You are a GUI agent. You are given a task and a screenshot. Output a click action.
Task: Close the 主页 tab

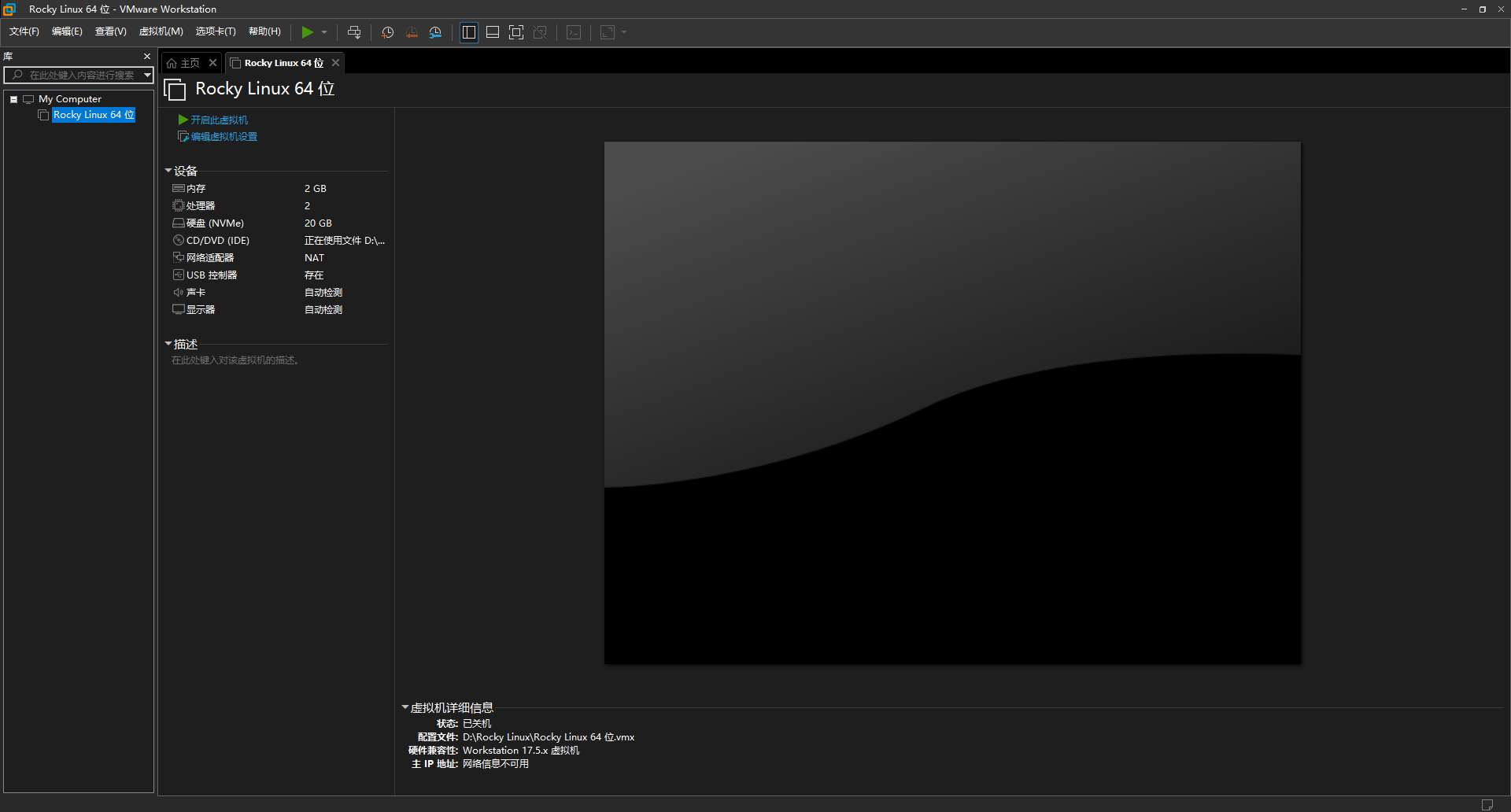[x=212, y=63]
